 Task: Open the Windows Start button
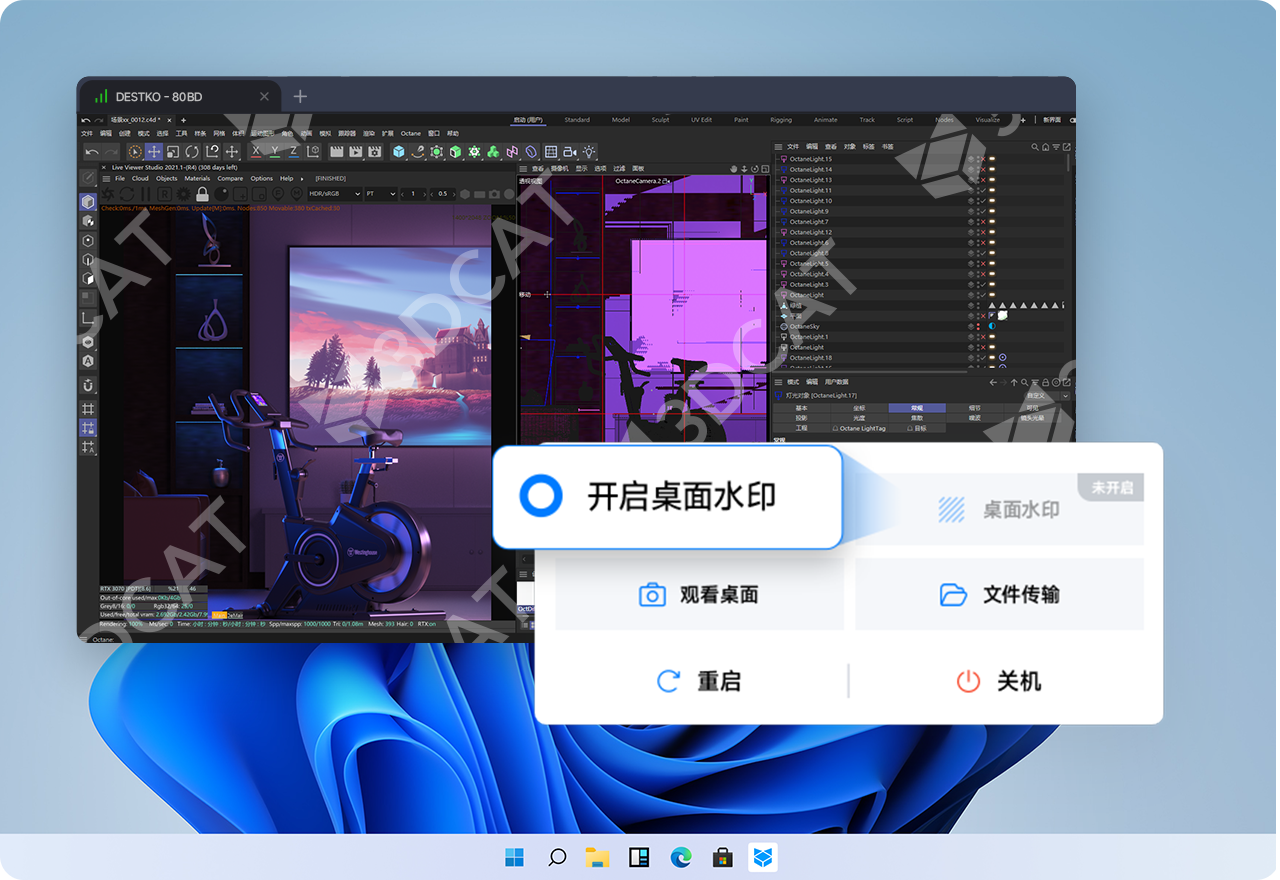tap(514, 857)
